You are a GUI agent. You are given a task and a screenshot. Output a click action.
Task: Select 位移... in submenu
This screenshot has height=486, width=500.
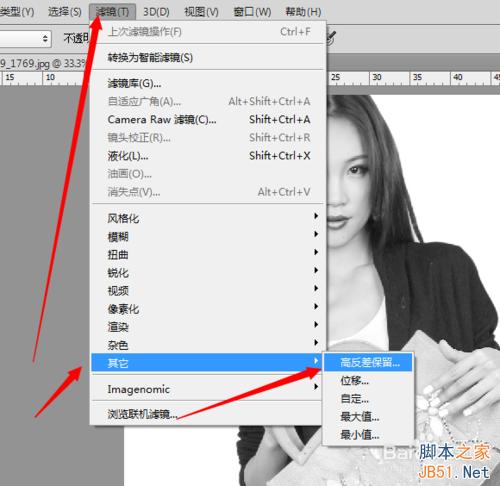click(368, 380)
